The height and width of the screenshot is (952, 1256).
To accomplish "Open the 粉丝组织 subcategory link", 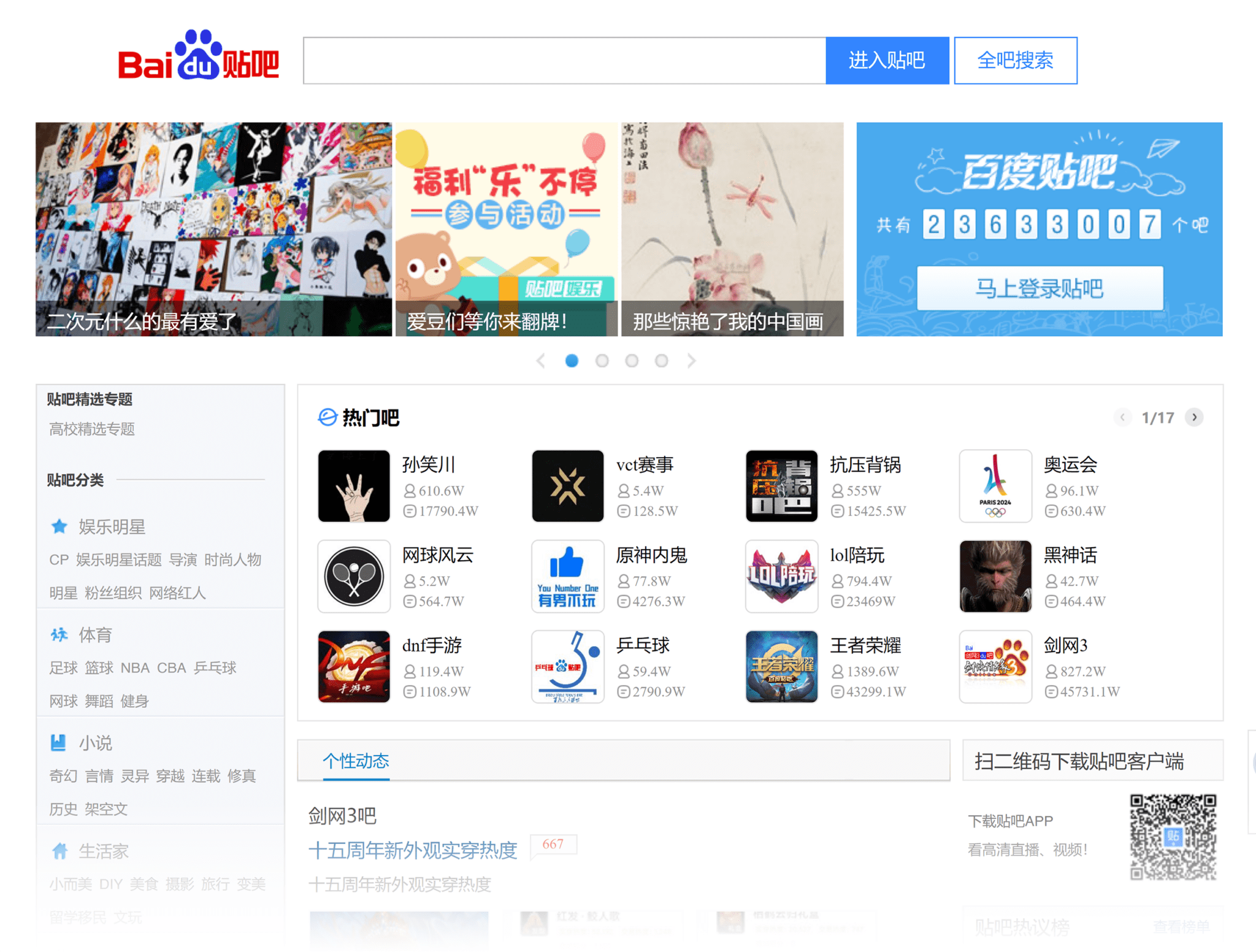I will pos(113,593).
